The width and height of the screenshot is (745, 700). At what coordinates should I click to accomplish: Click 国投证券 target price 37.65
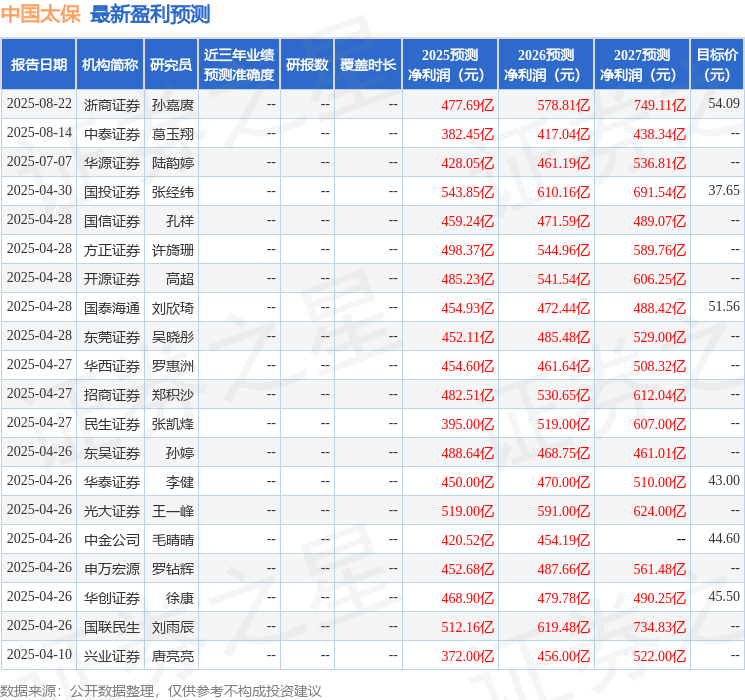(724, 191)
